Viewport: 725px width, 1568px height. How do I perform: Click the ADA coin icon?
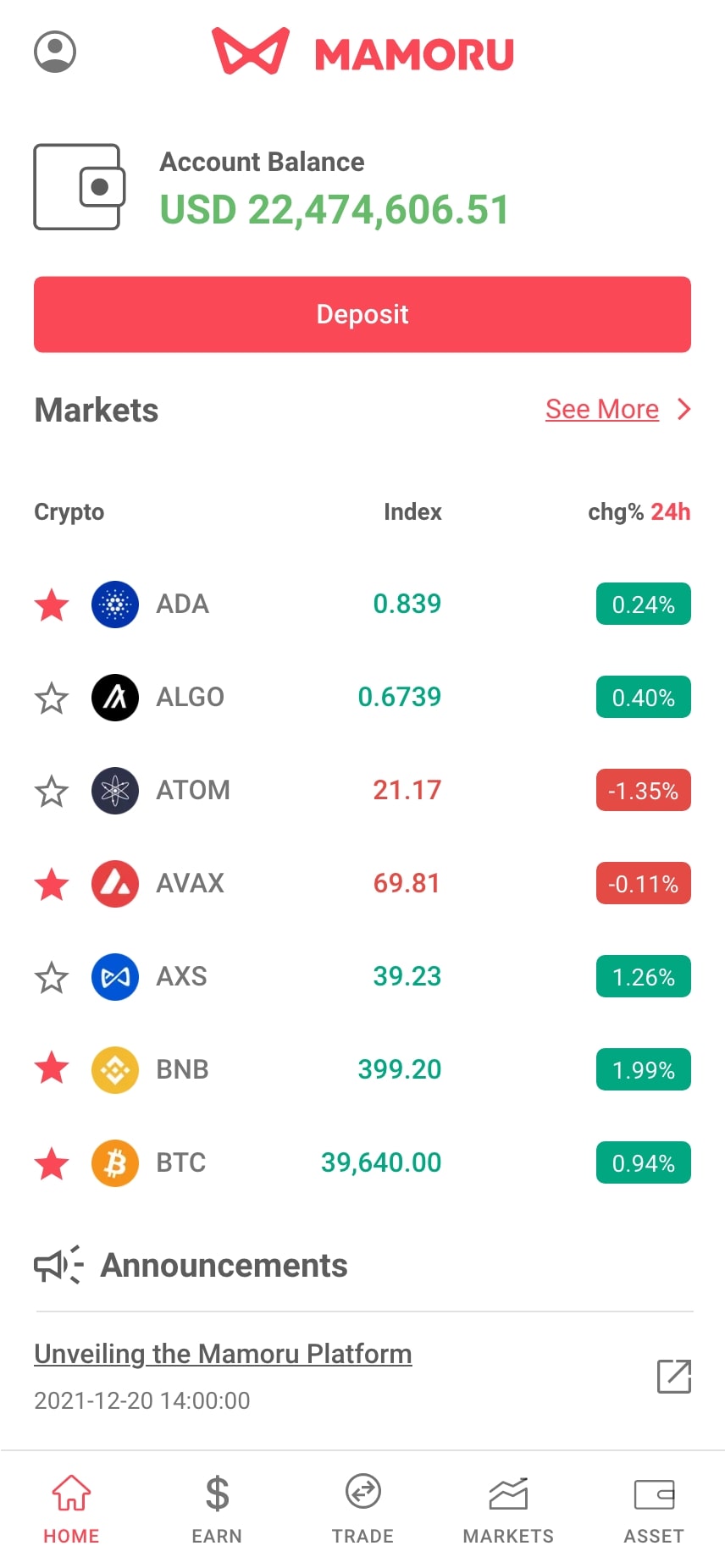pyautogui.click(x=115, y=605)
